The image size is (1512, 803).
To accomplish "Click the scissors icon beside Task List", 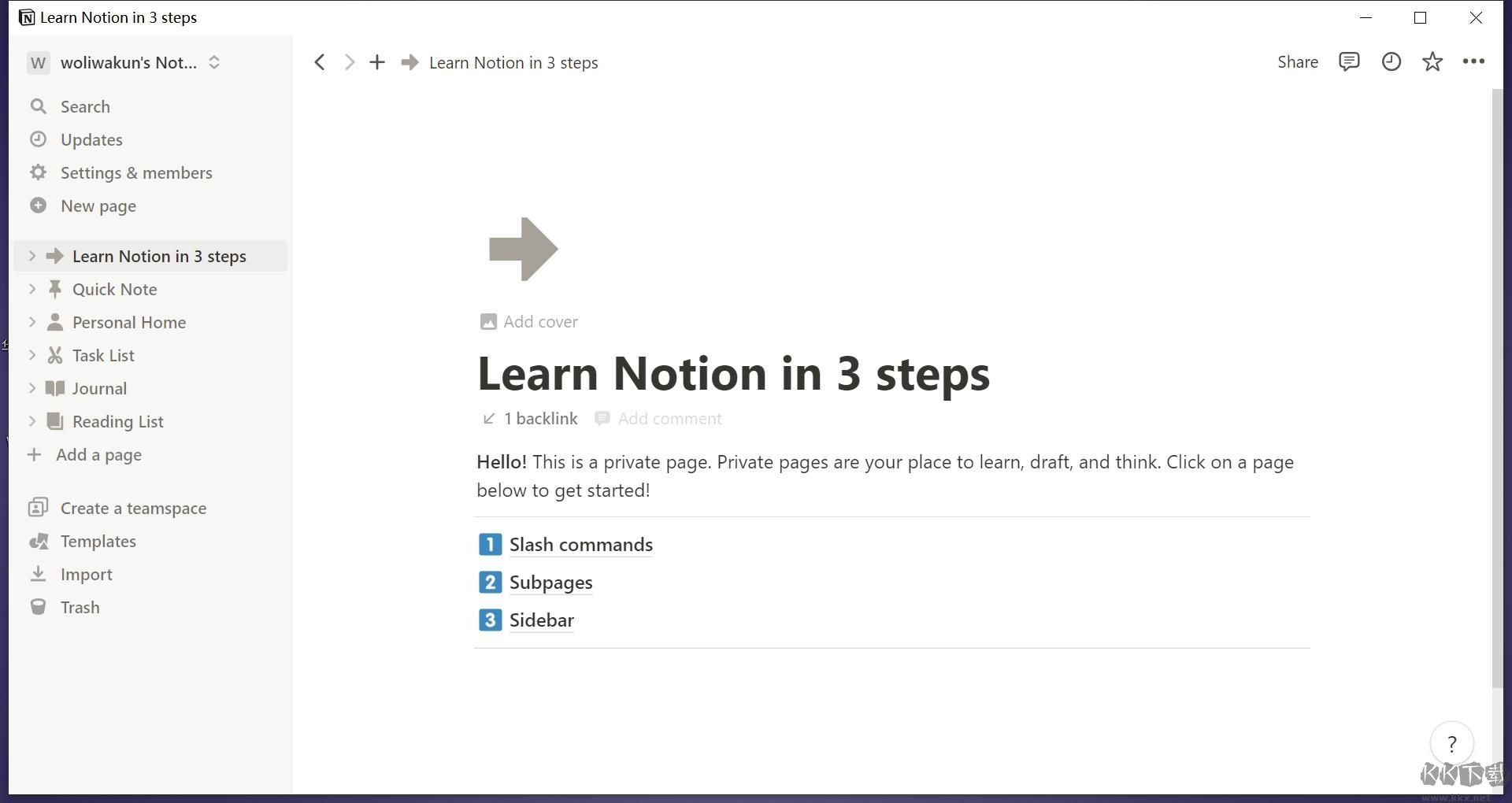I will click(55, 355).
